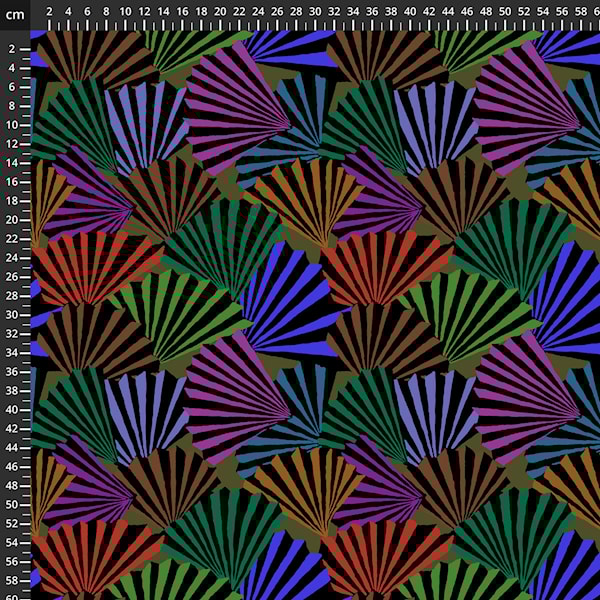Screen dimensions: 600x600
Task: Click the 4 mark on the vertical ruler
Action: (12, 68)
